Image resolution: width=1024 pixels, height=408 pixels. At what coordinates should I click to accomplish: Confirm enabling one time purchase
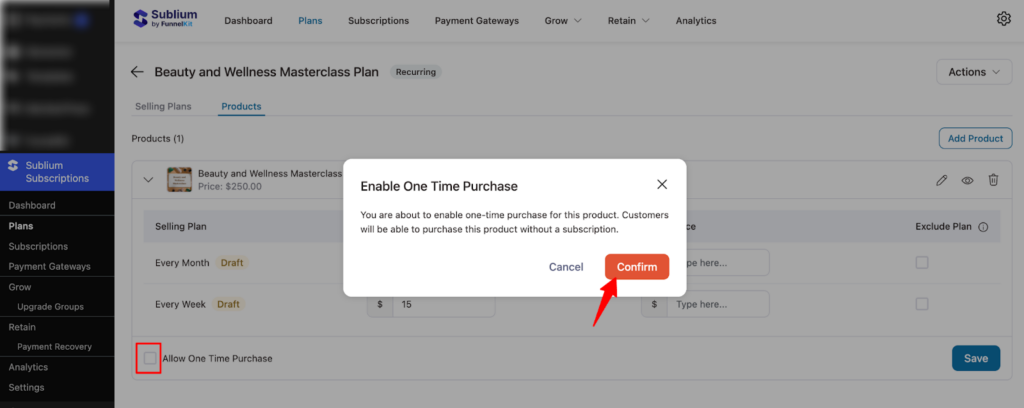click(637, 267)
